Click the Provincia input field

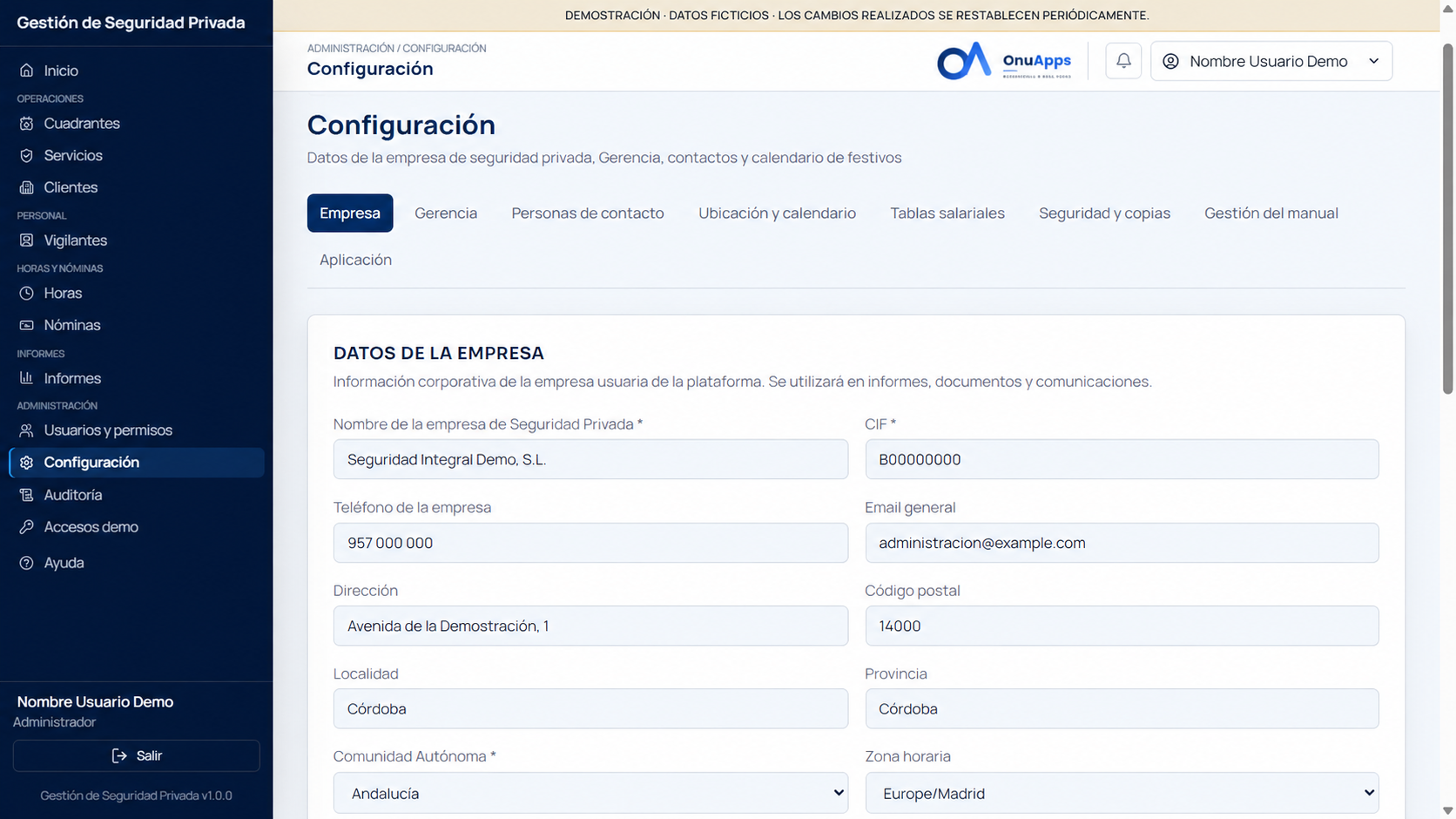[x=1122, y=708]
